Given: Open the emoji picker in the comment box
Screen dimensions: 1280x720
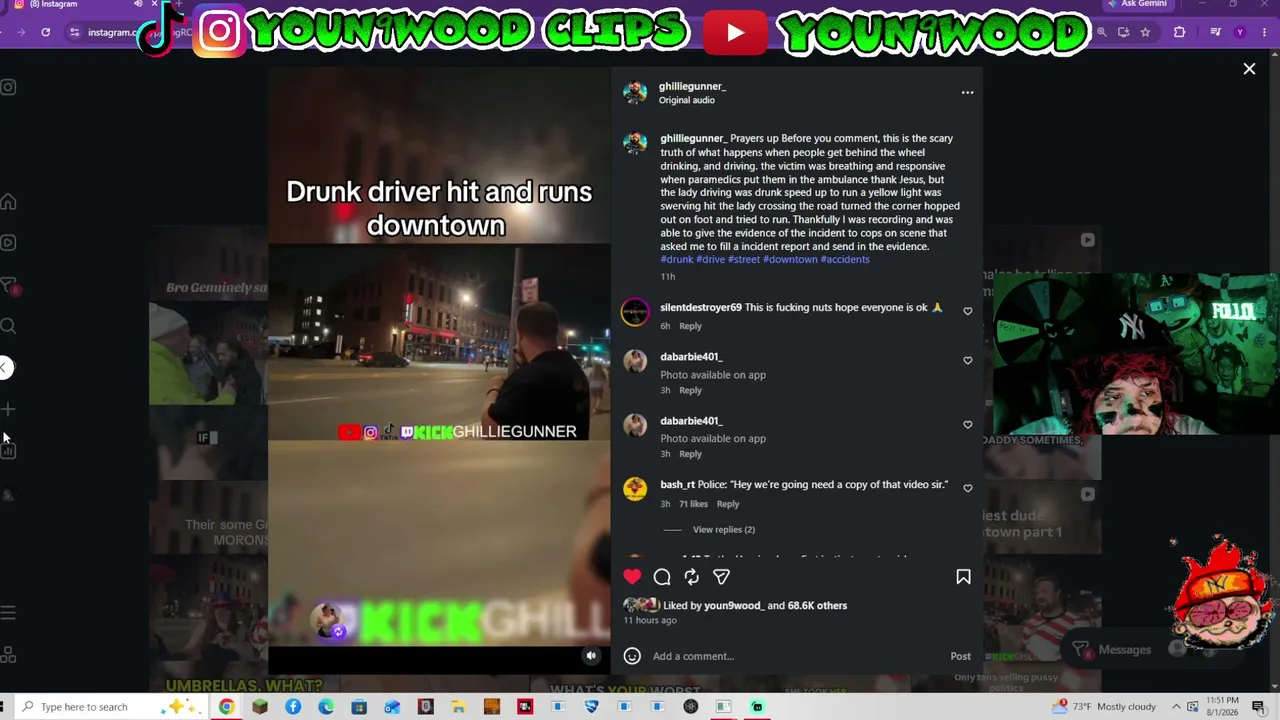Looking at the screenshot, I should coord(632,656).
